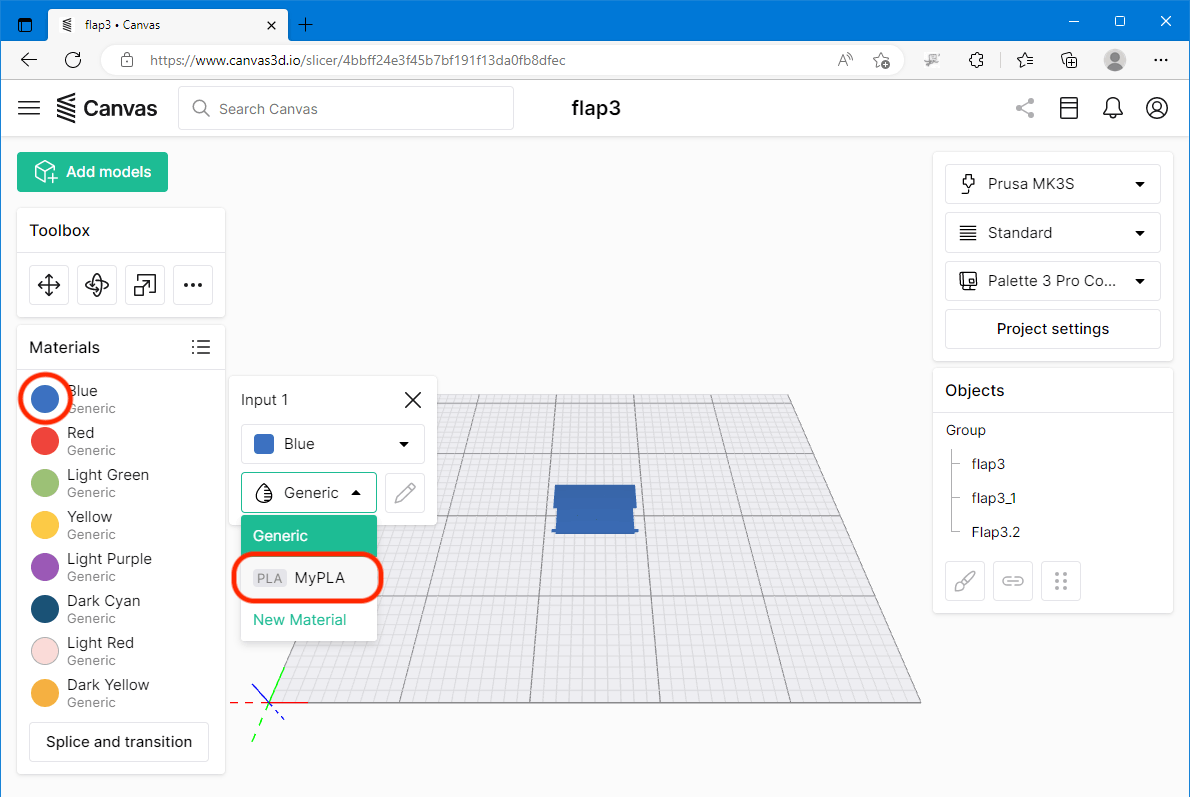This screenshot has height=797, width=1190.
Task: Select flap3_1 in Objects tree
Action: [993, 498]
